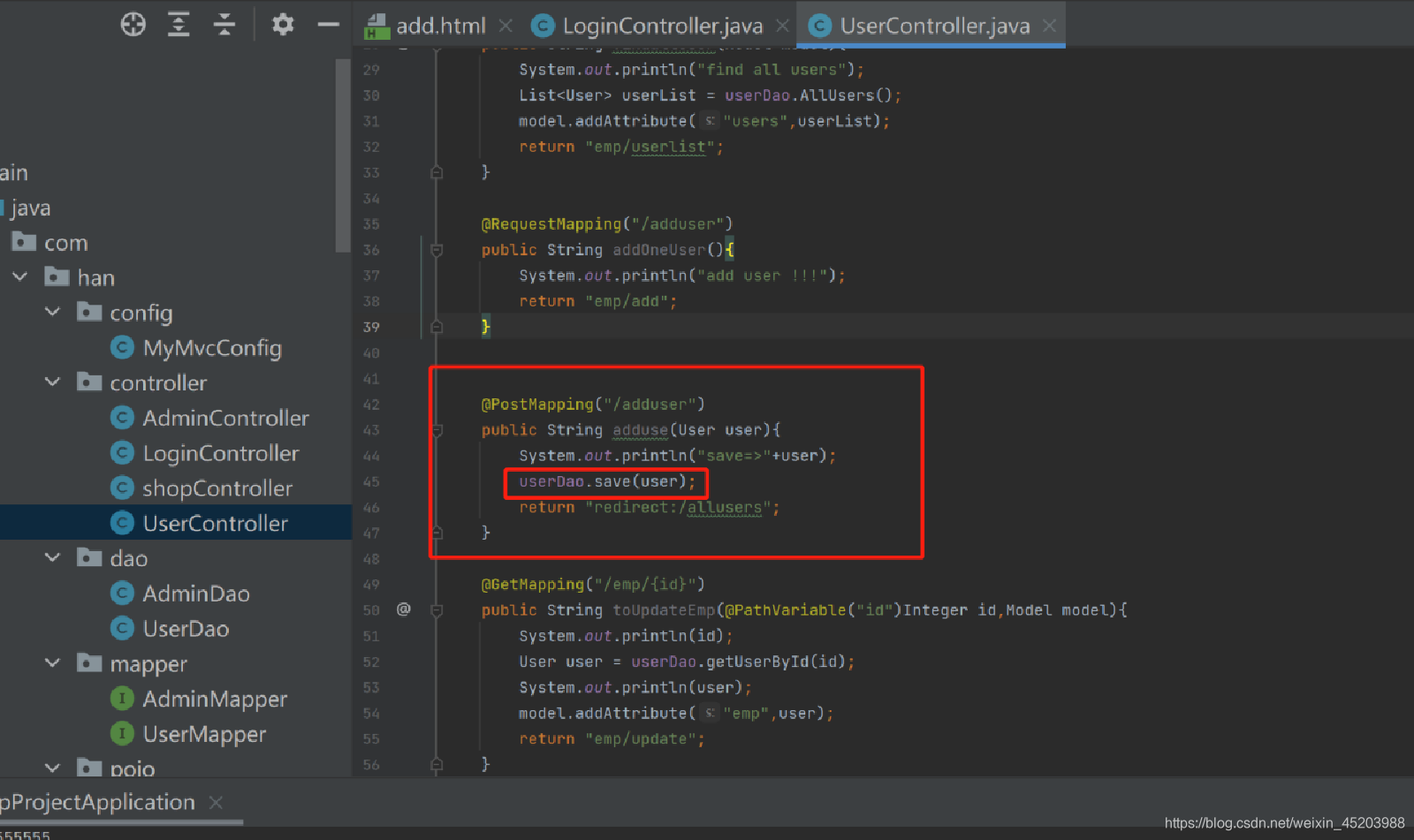The height and width of the screenshot is (840, 1414).
Task: Open LoginController class in tree
Action: coord(221,453)
